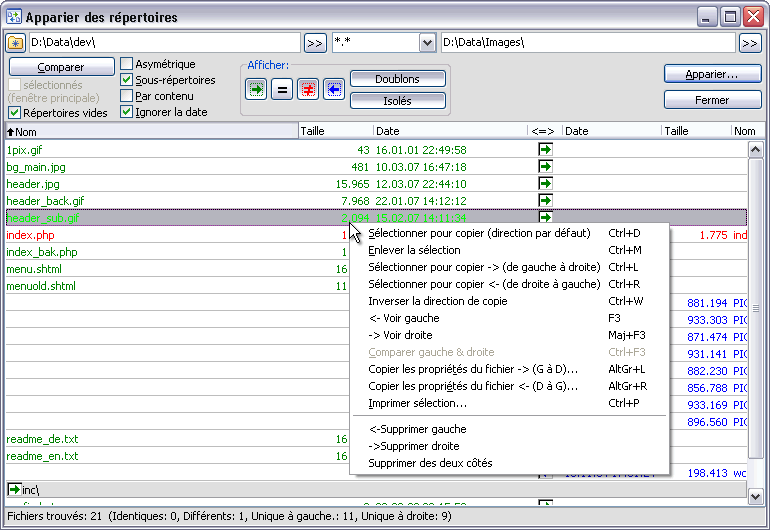Uncheck Répertoires vides checkbox

pyautogui.click(x=14, y=113)
